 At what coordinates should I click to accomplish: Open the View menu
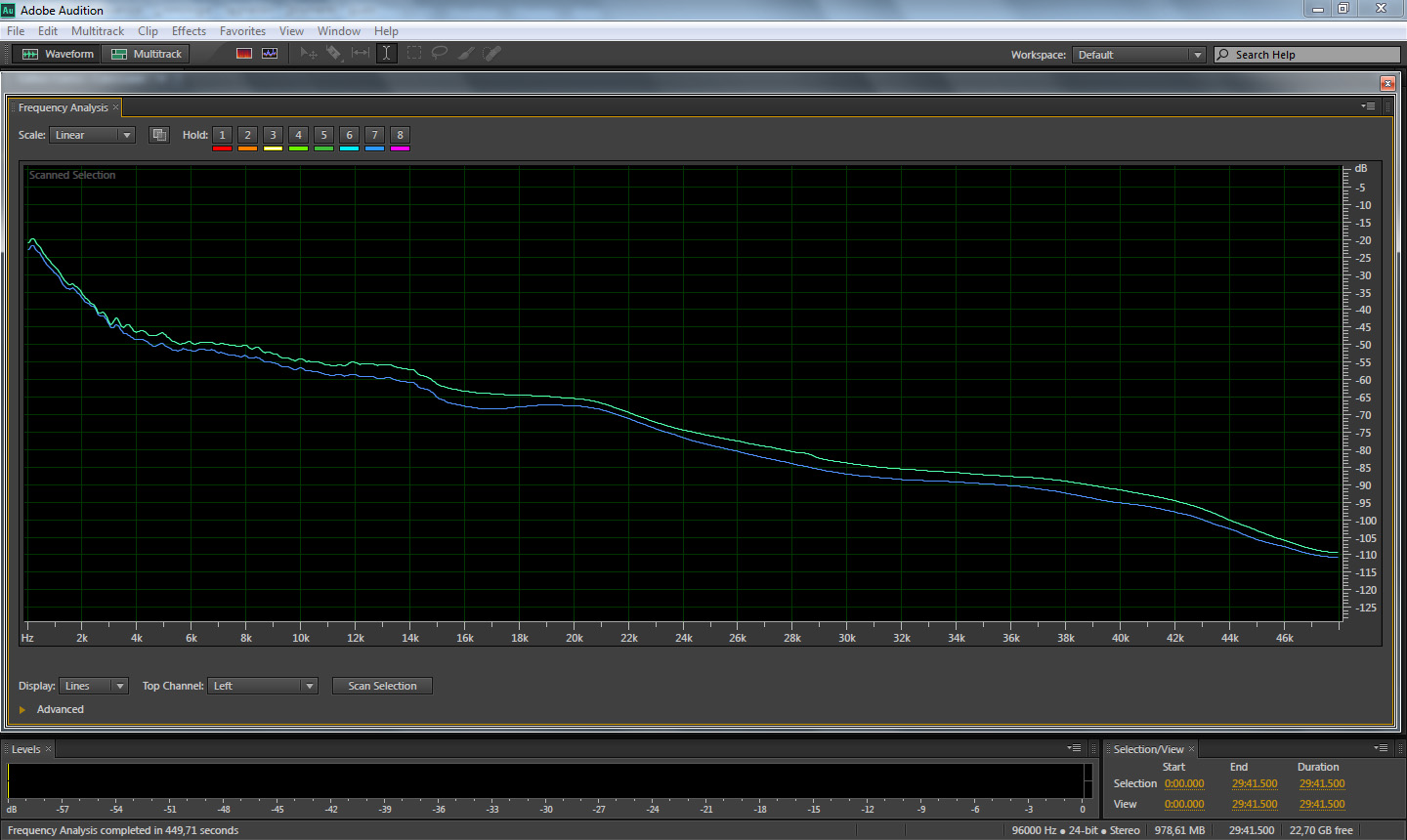point(291,31)
